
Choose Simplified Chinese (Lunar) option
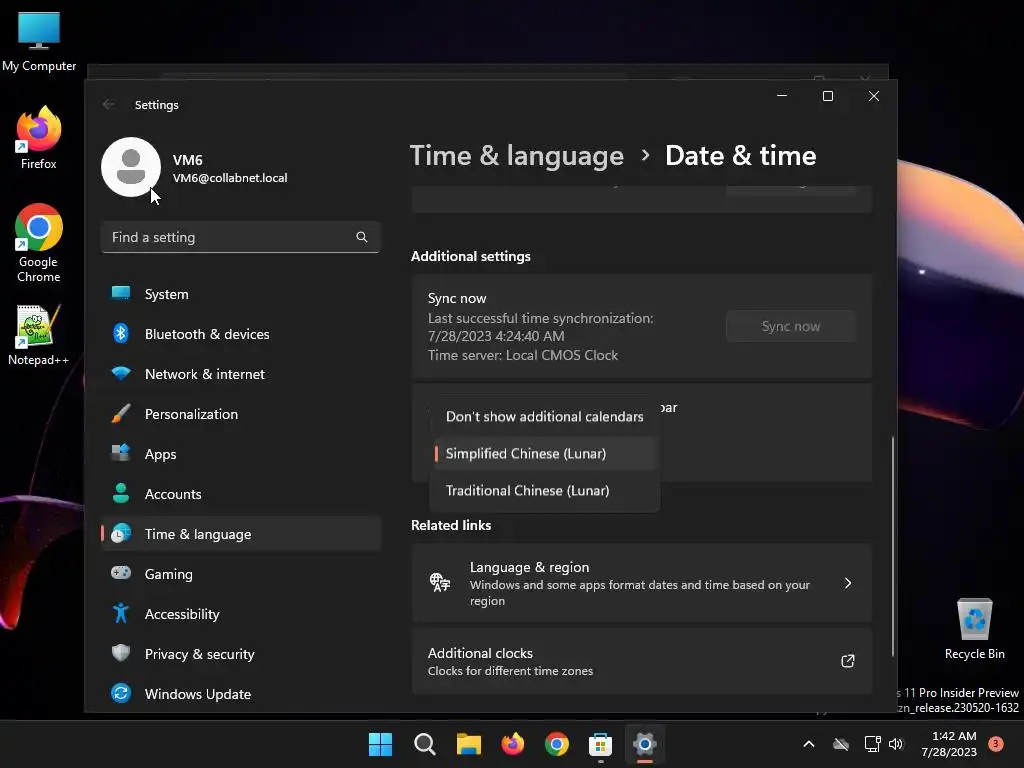click(x=545, y=453)
